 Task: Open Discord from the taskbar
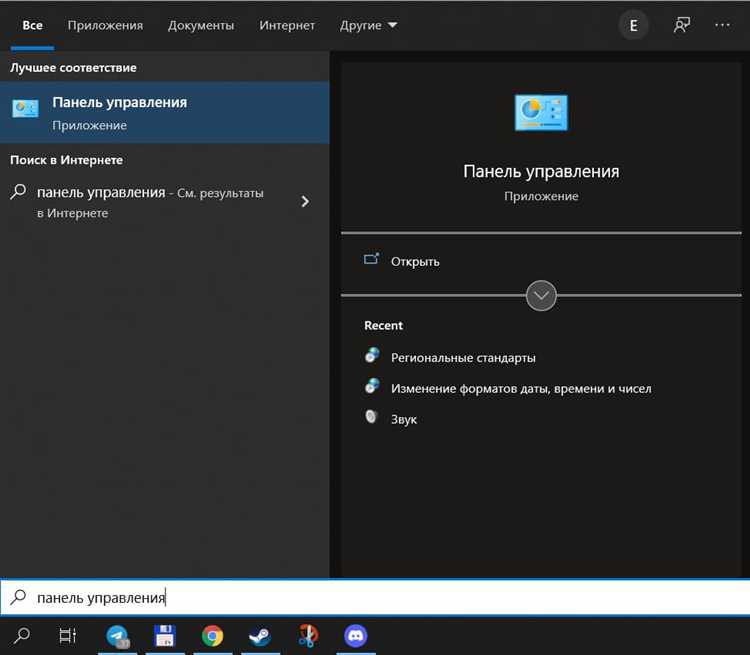pyautogui.click(x=355, y=636)
